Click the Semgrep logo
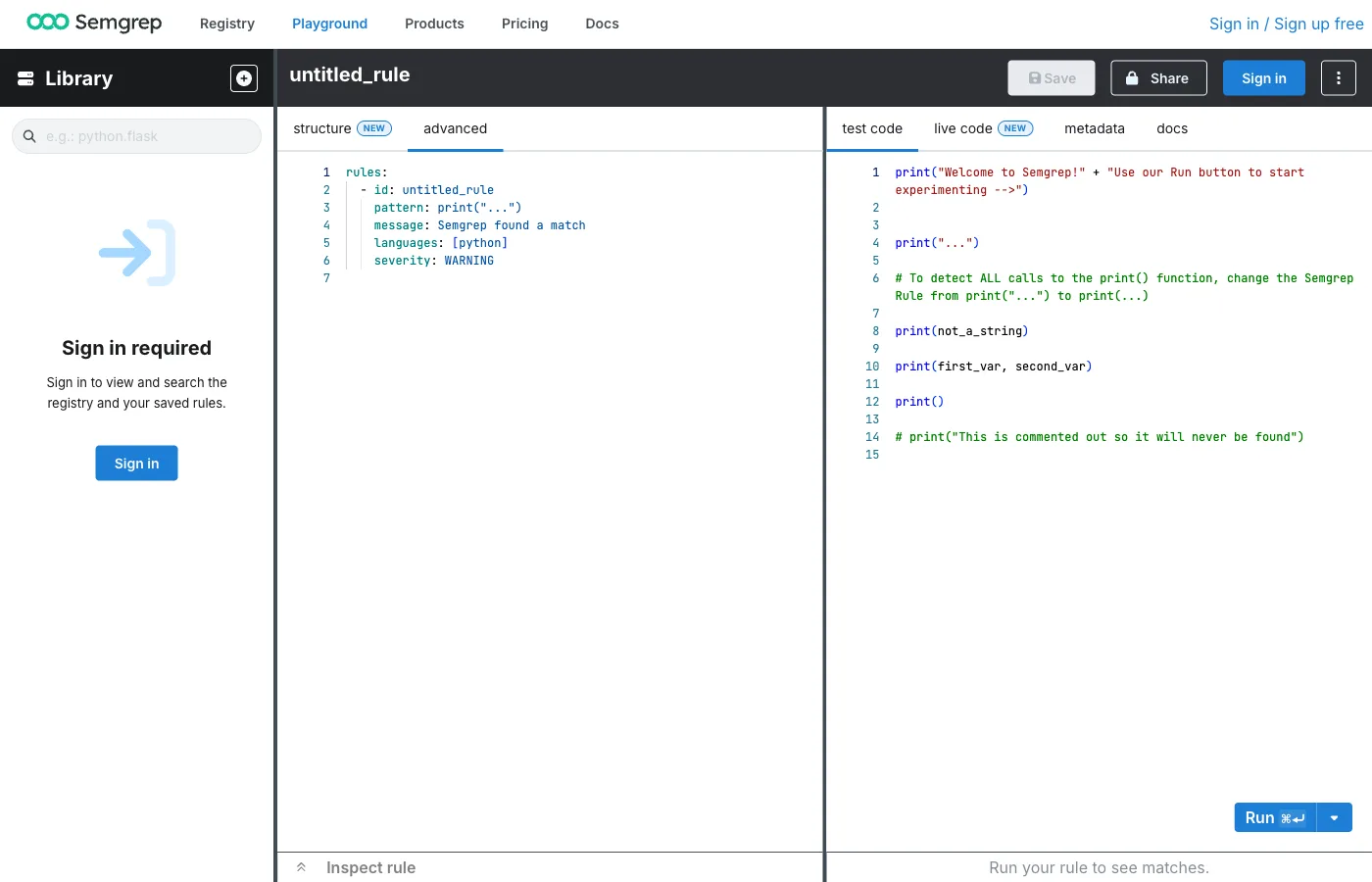The image size is (1372, 882). pos(93,23)
